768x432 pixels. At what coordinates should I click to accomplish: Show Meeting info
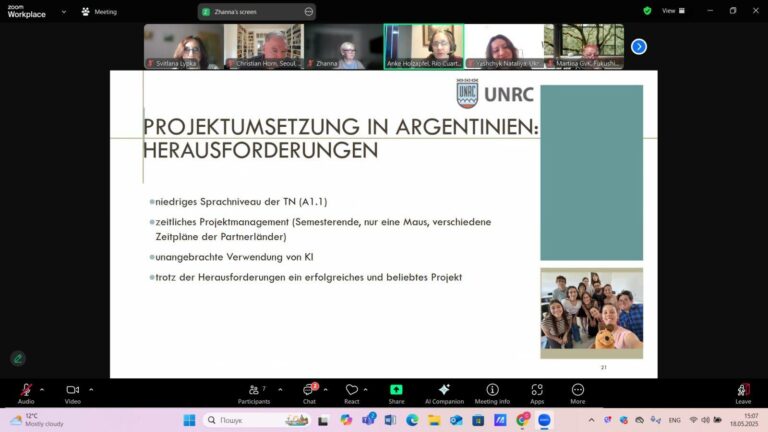point(492,393)
